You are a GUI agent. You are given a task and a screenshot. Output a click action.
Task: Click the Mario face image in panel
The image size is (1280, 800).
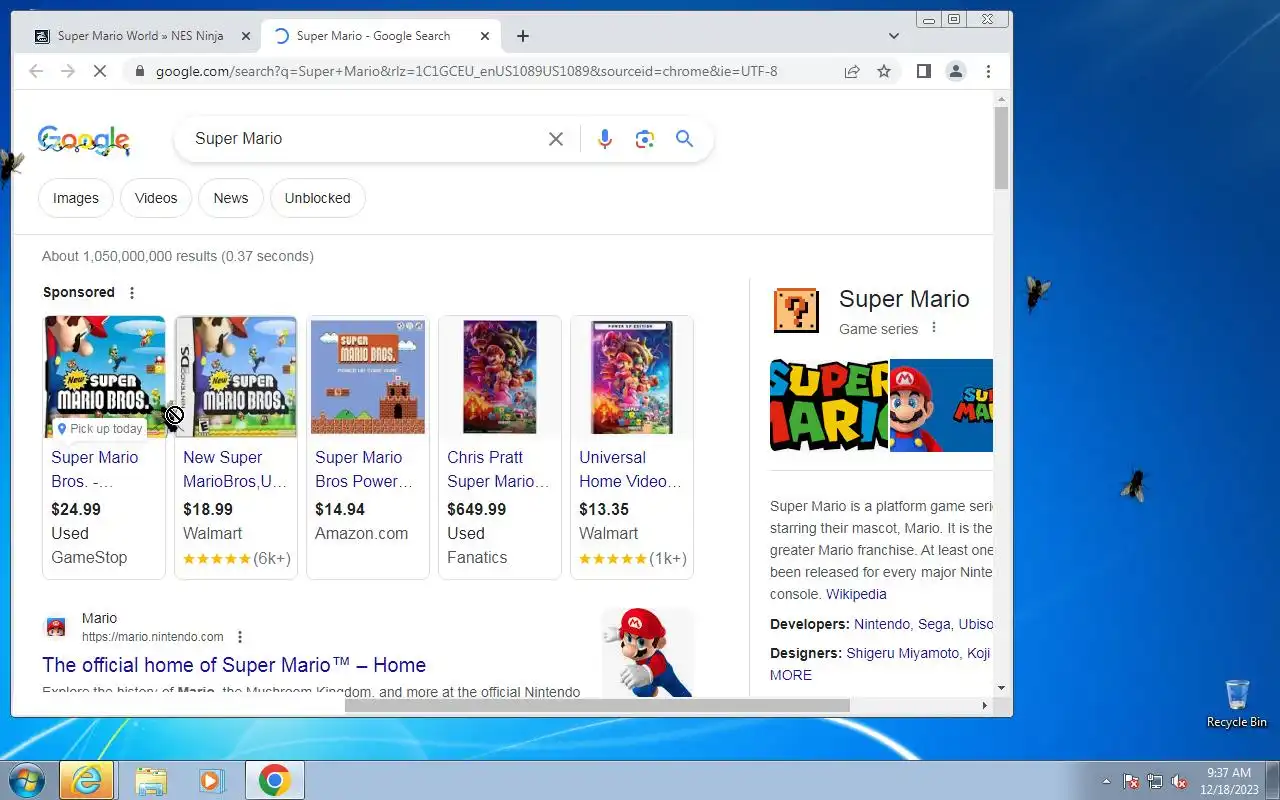click(x=941, y=405)
